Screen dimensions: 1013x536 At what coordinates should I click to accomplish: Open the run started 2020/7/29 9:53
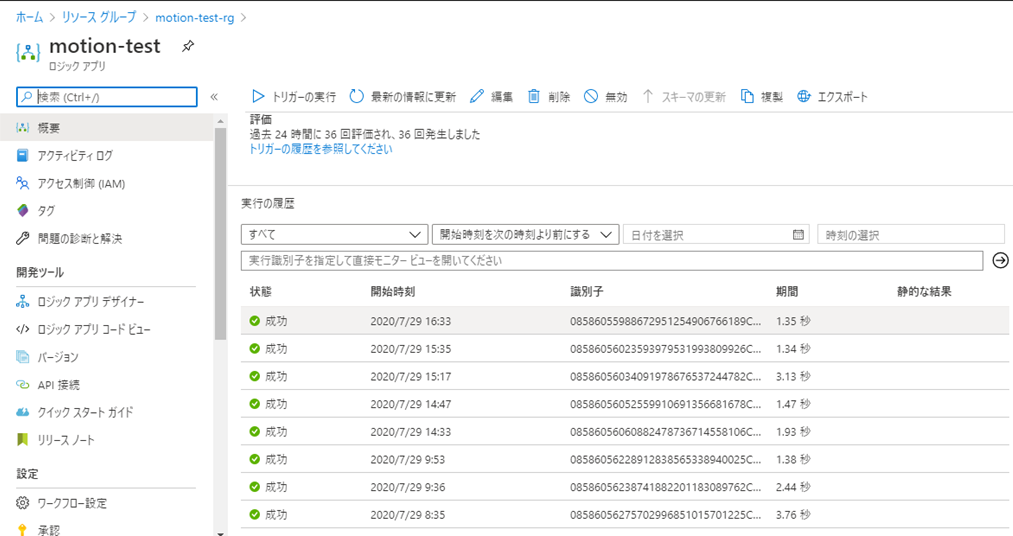(x=625, y=459)
